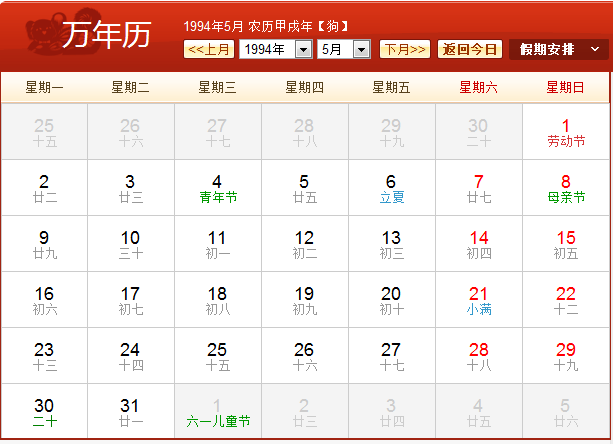Select May 26 十六

(305, 356)
